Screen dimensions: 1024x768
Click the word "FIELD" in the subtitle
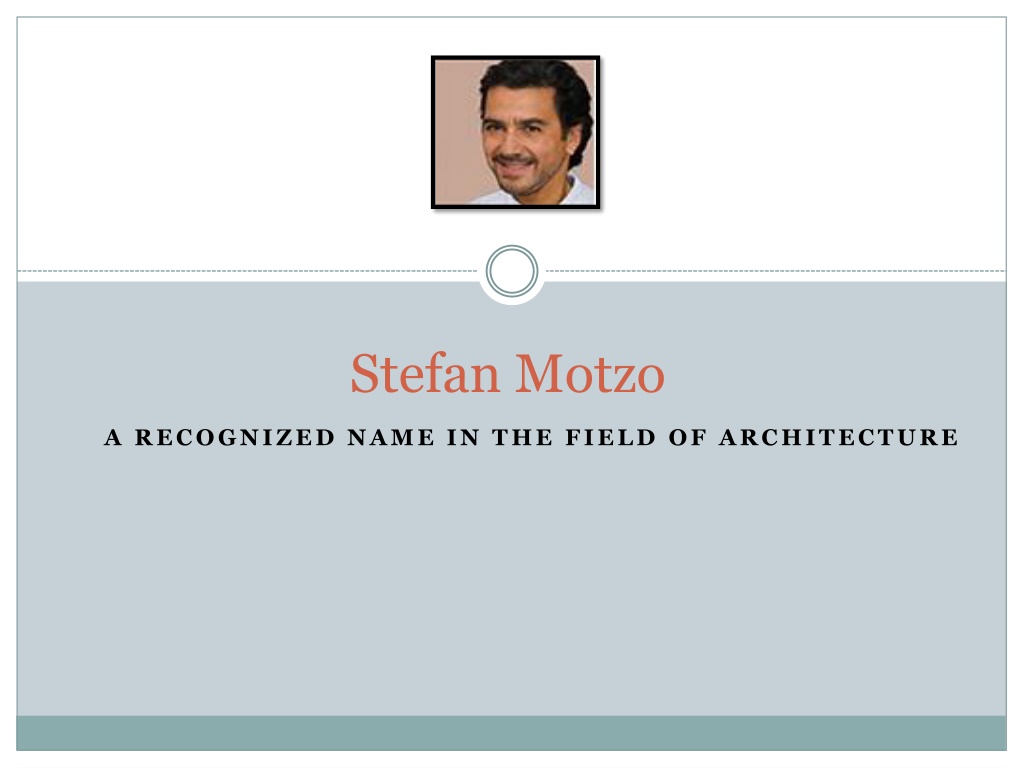click(610, 437)
